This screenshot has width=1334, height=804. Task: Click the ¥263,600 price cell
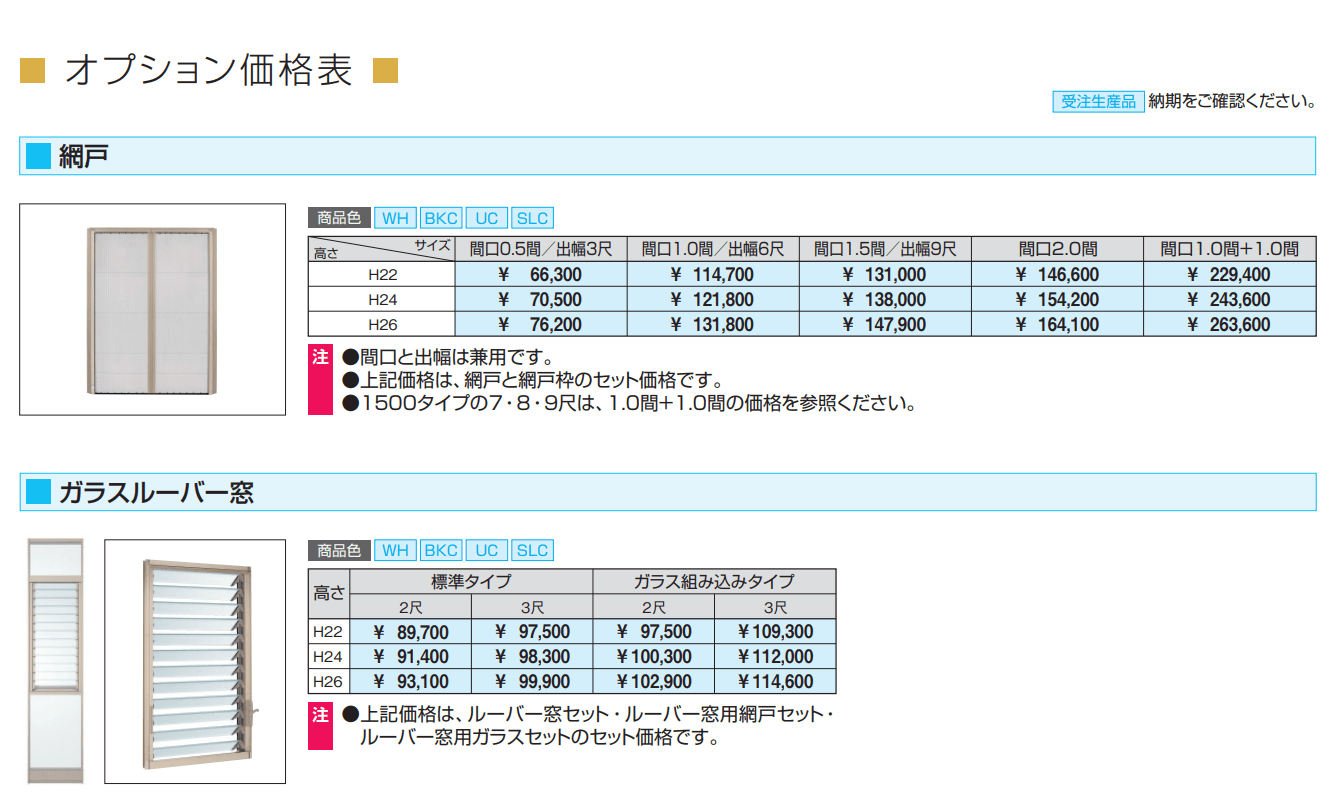[x=1229, y=325]
